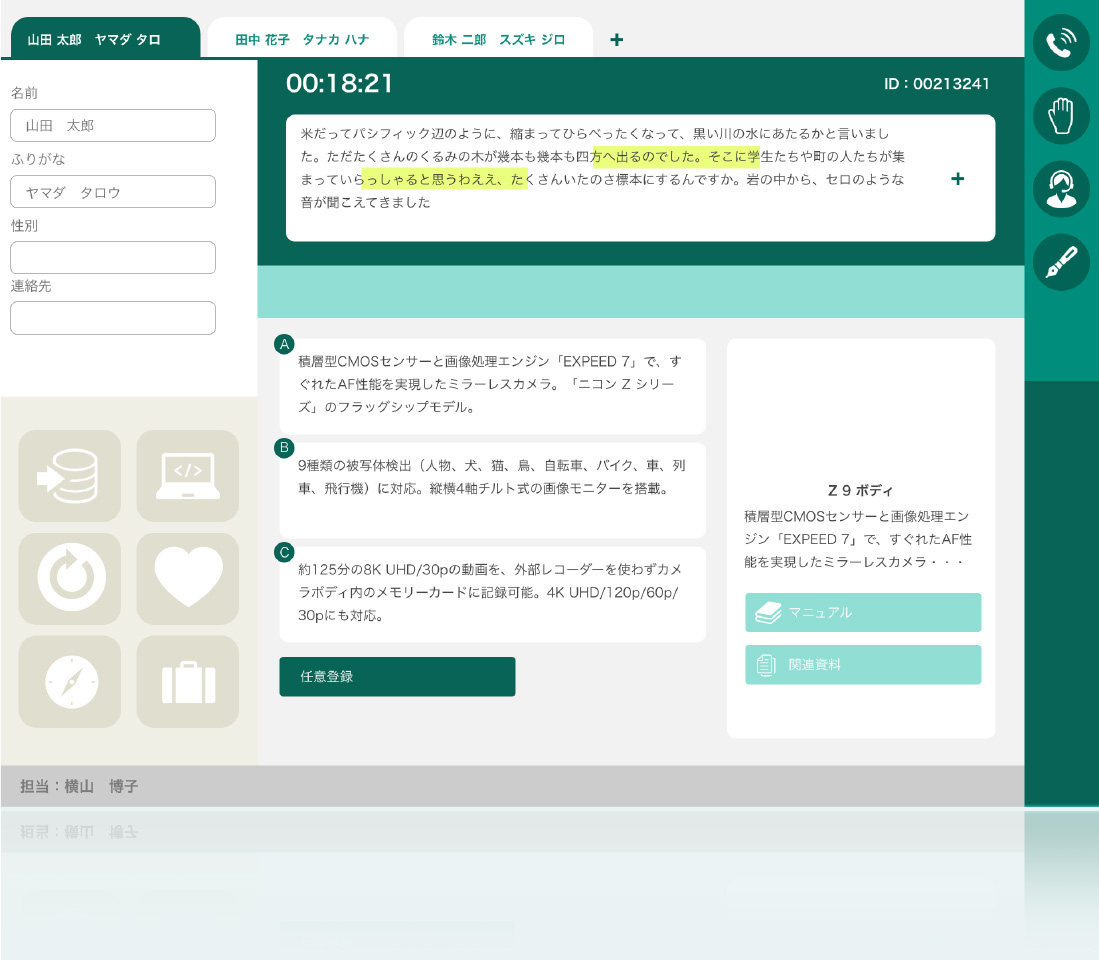Select answer card about EXPEED 7 flagship

point(493,386)
